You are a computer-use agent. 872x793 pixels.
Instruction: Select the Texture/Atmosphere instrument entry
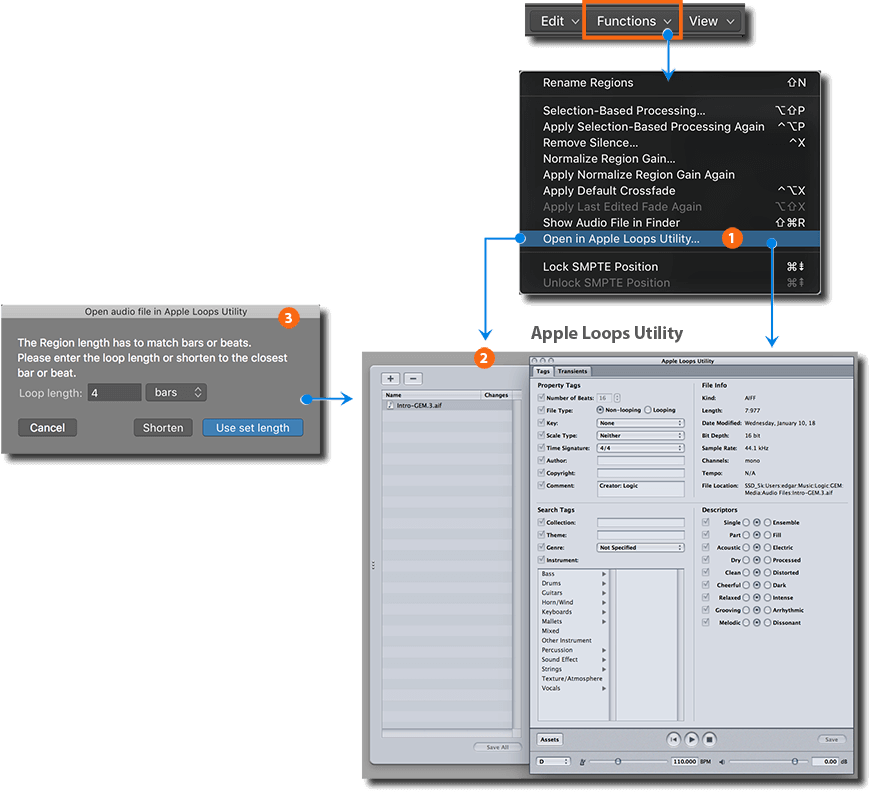[x=574, y=680]
